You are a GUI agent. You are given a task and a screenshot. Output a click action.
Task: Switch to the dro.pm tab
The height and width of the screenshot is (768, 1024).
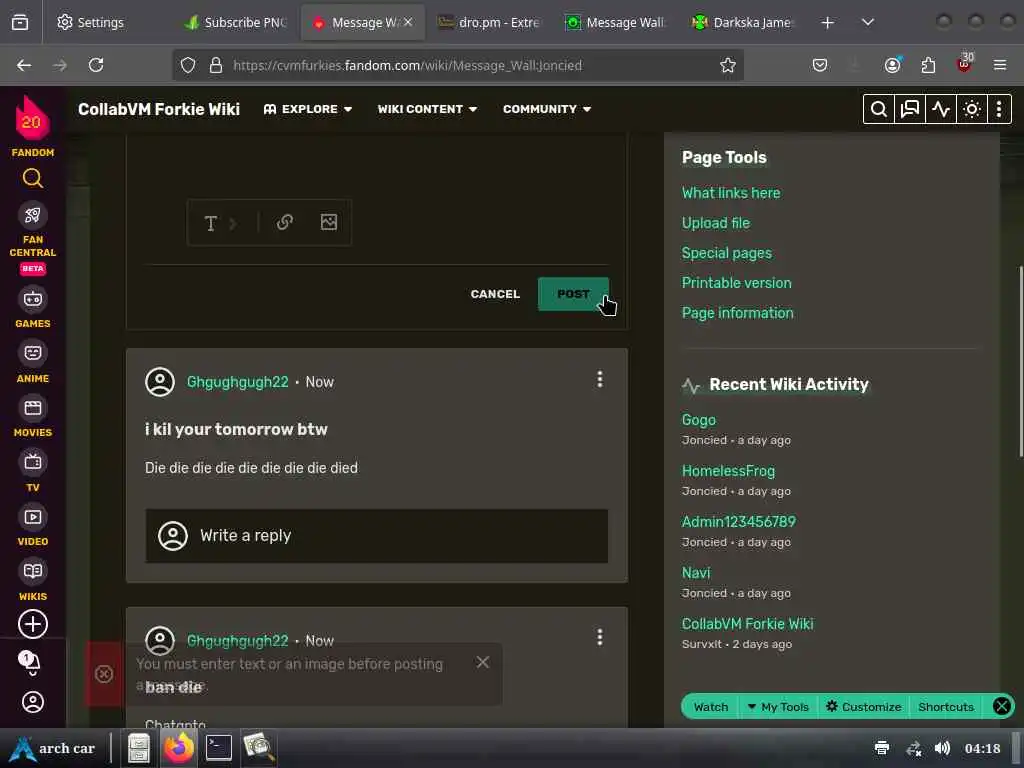pyautogui.click(x=489, y=22)
